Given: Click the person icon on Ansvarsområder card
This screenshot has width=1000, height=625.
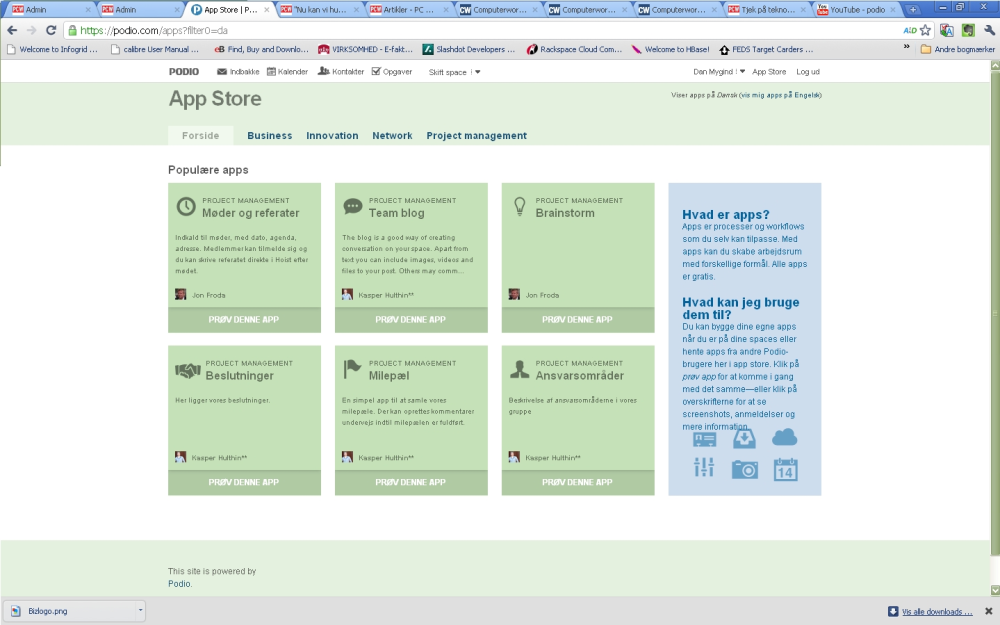Looking at the screenshot, I should point(520,369).
